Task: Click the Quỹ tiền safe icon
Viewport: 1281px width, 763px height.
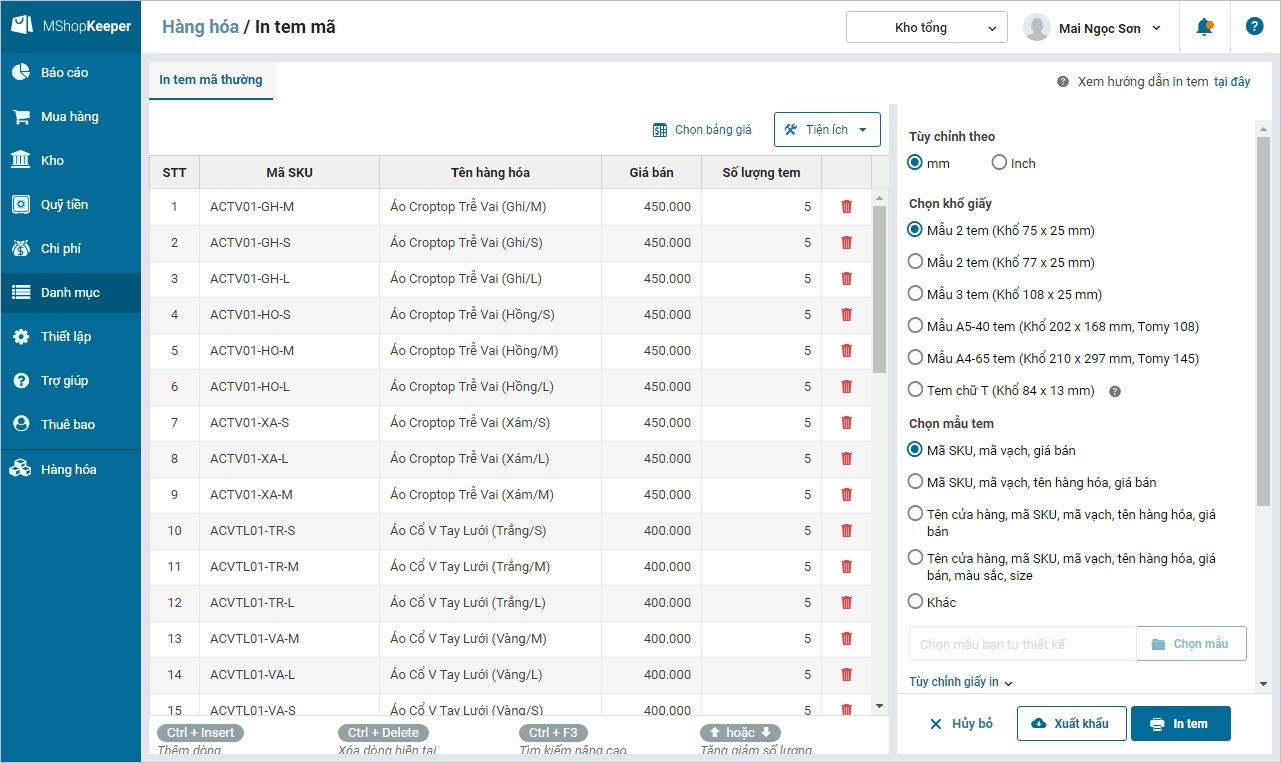Action: coord(21,204)
